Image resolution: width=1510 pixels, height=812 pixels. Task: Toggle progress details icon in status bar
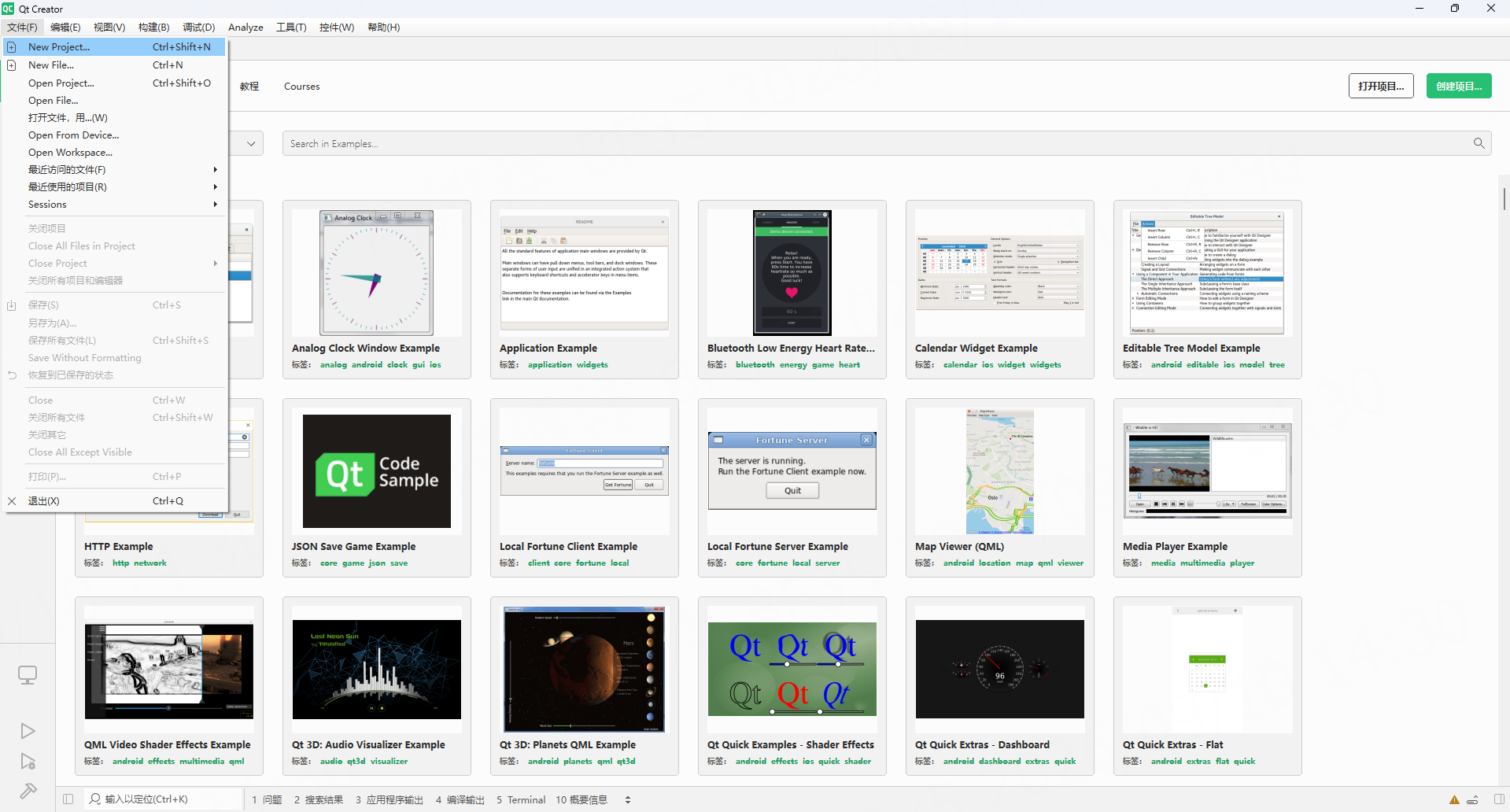point(1472,799)
